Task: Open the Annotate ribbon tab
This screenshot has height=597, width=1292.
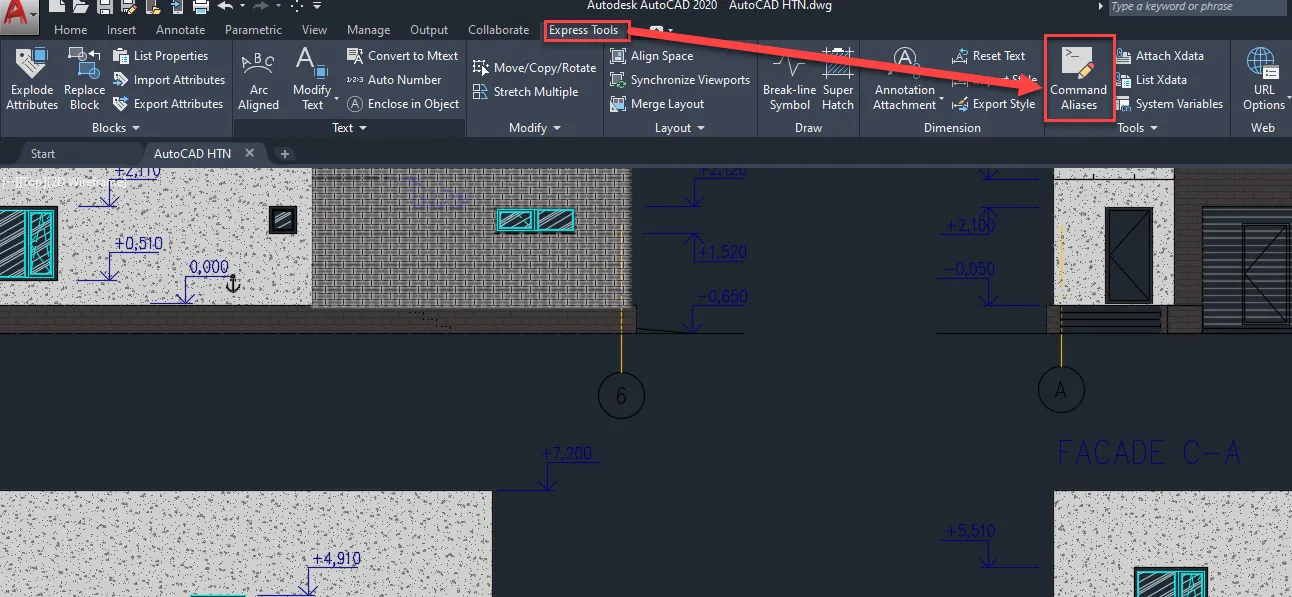Action: coord(180,30)
